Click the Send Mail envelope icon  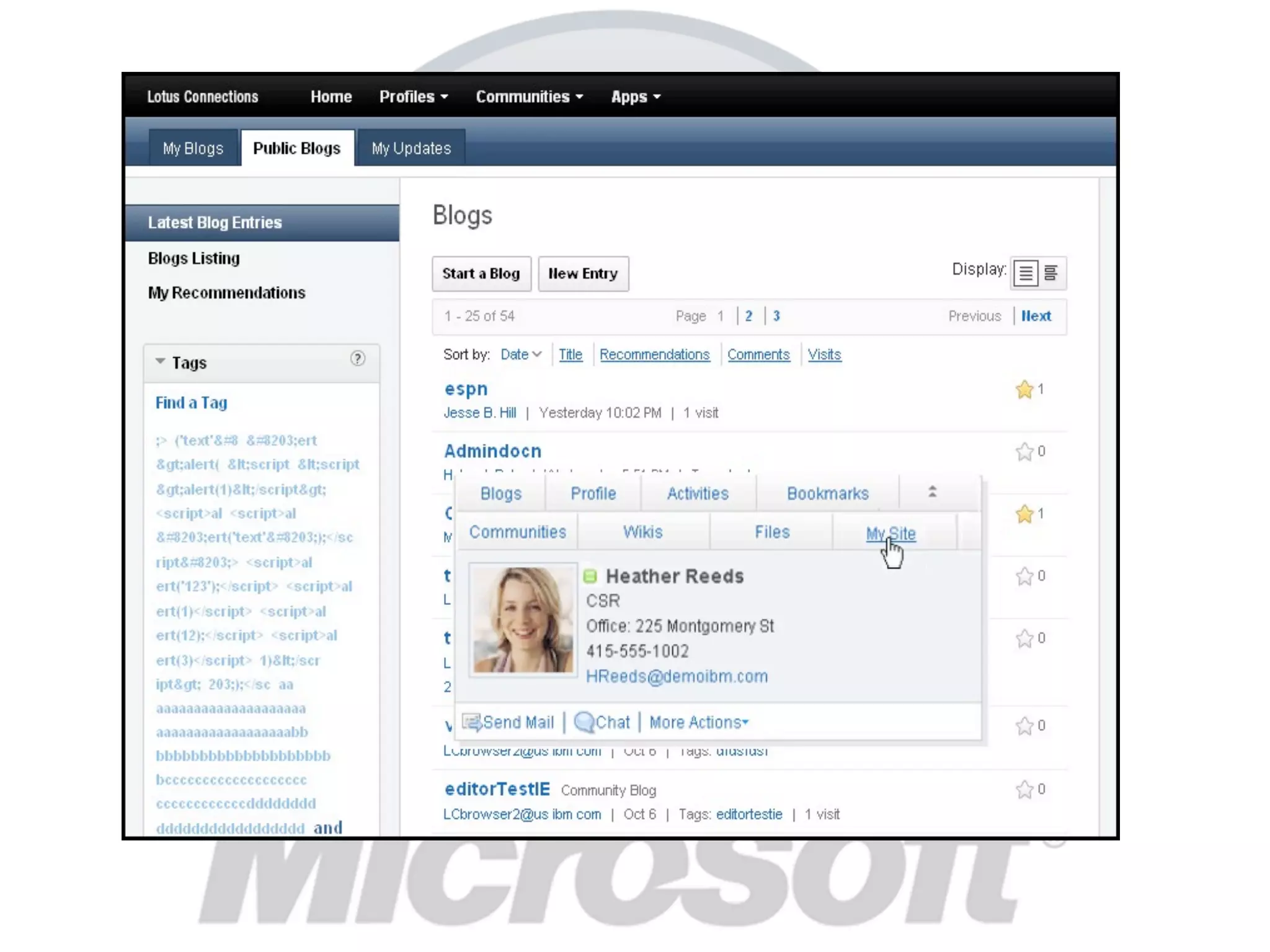(471, 722)
